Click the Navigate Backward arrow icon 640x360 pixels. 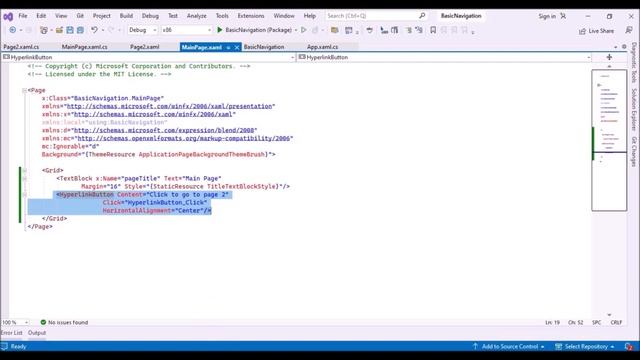(x=13, y=30)
